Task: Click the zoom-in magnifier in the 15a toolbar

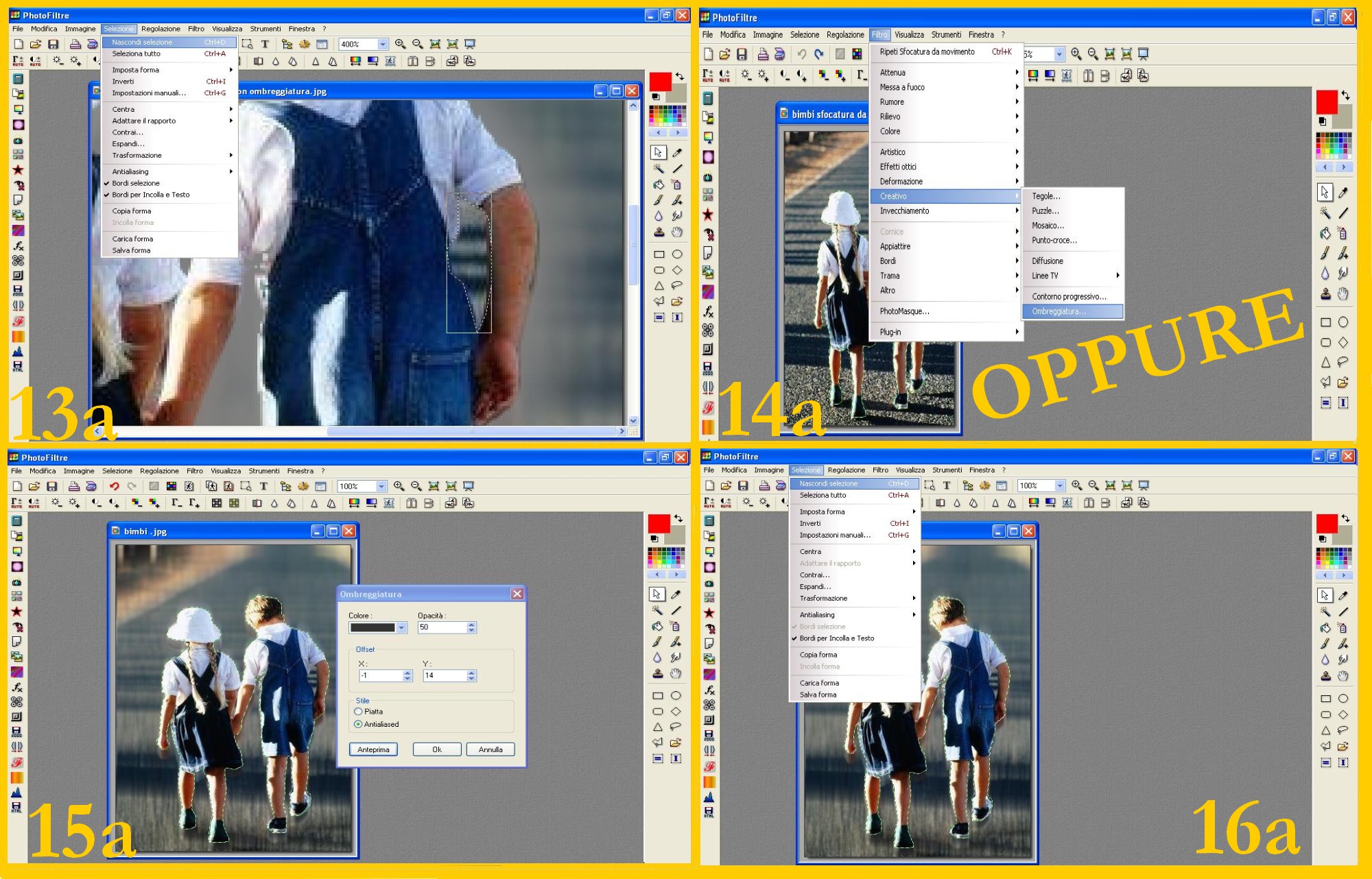Action: (399, 486)
